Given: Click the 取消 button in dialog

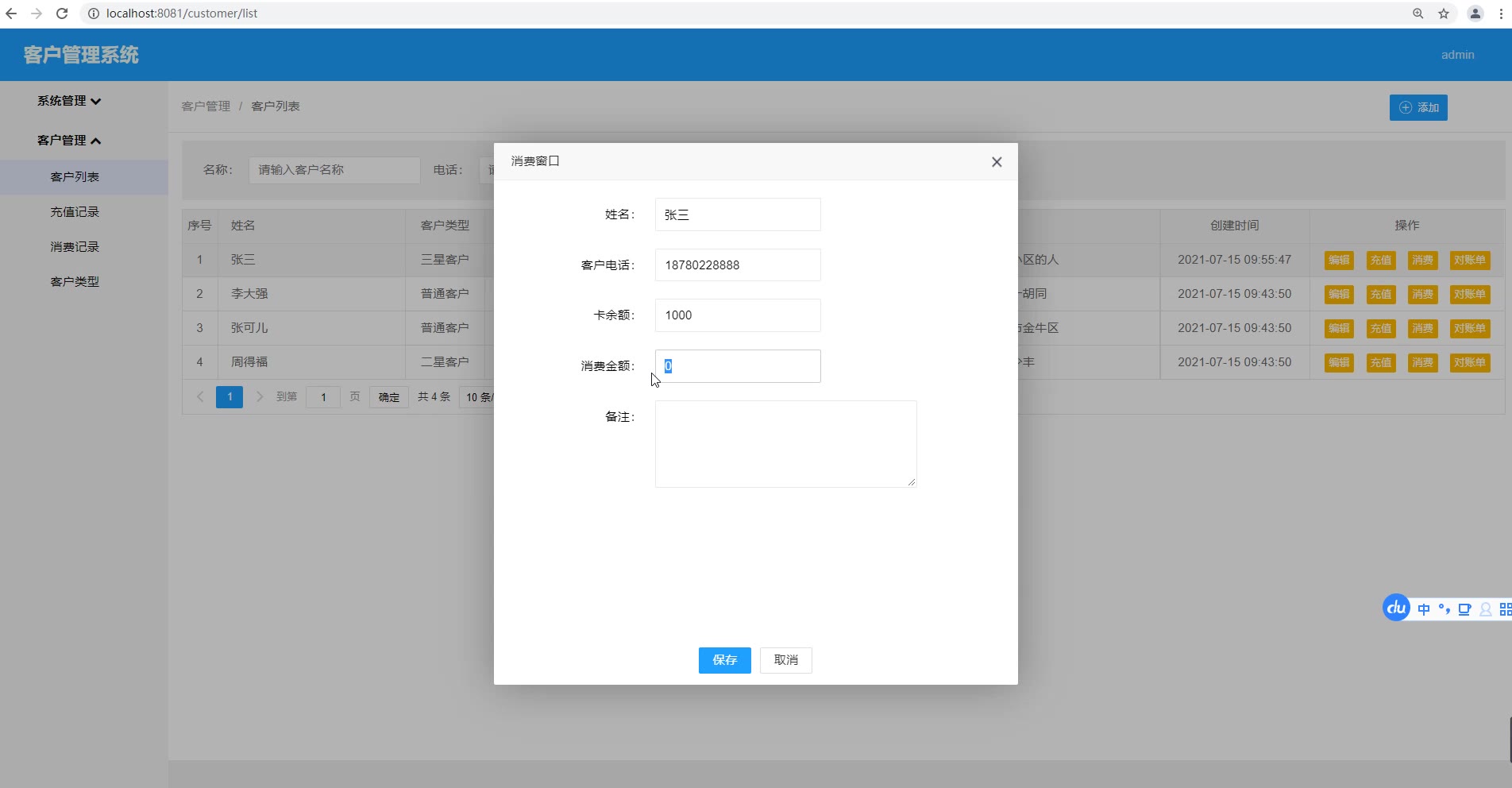Looking at the screenshot, I should (785, 660).
